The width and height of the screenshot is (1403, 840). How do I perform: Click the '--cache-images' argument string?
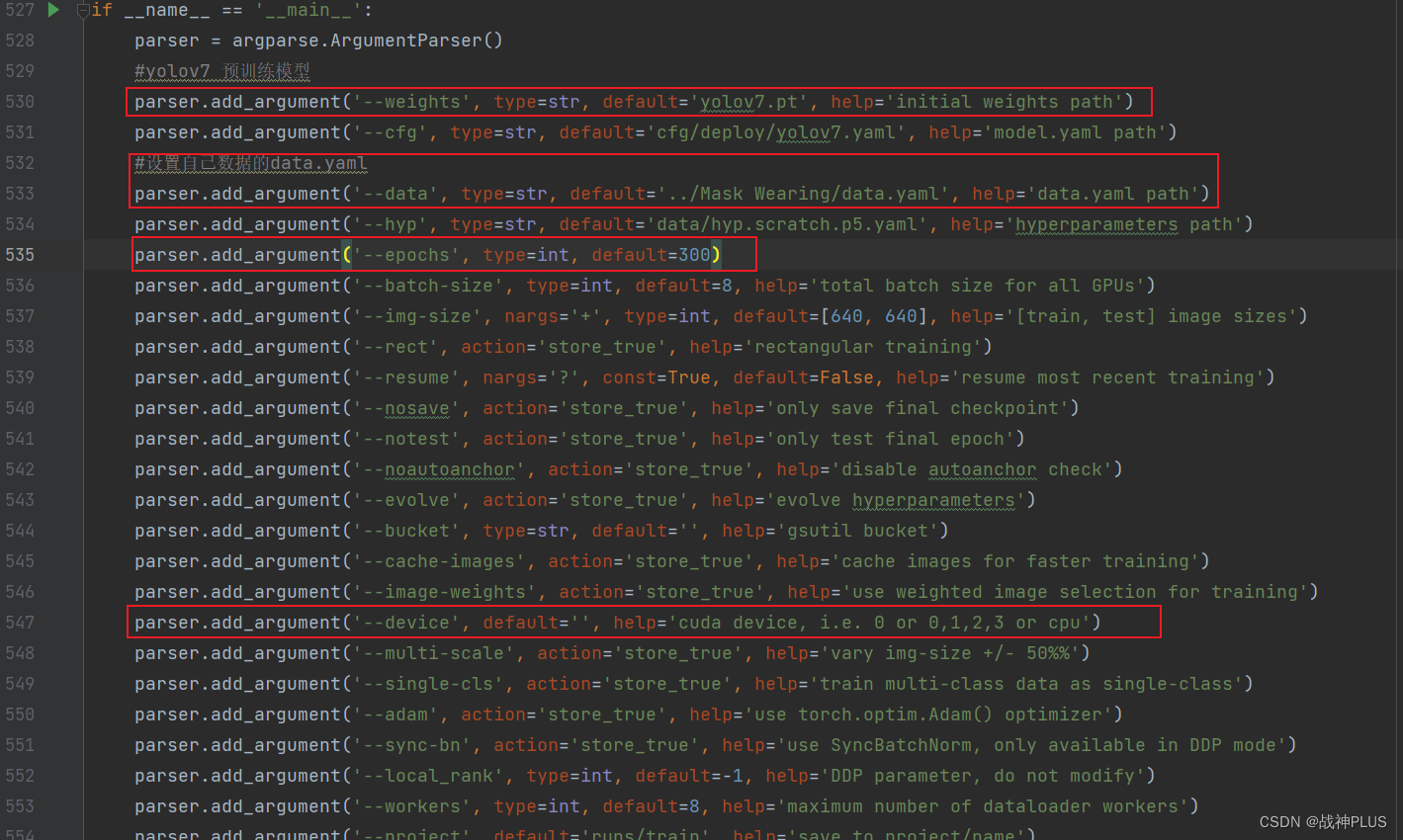(x=439, y=561)
